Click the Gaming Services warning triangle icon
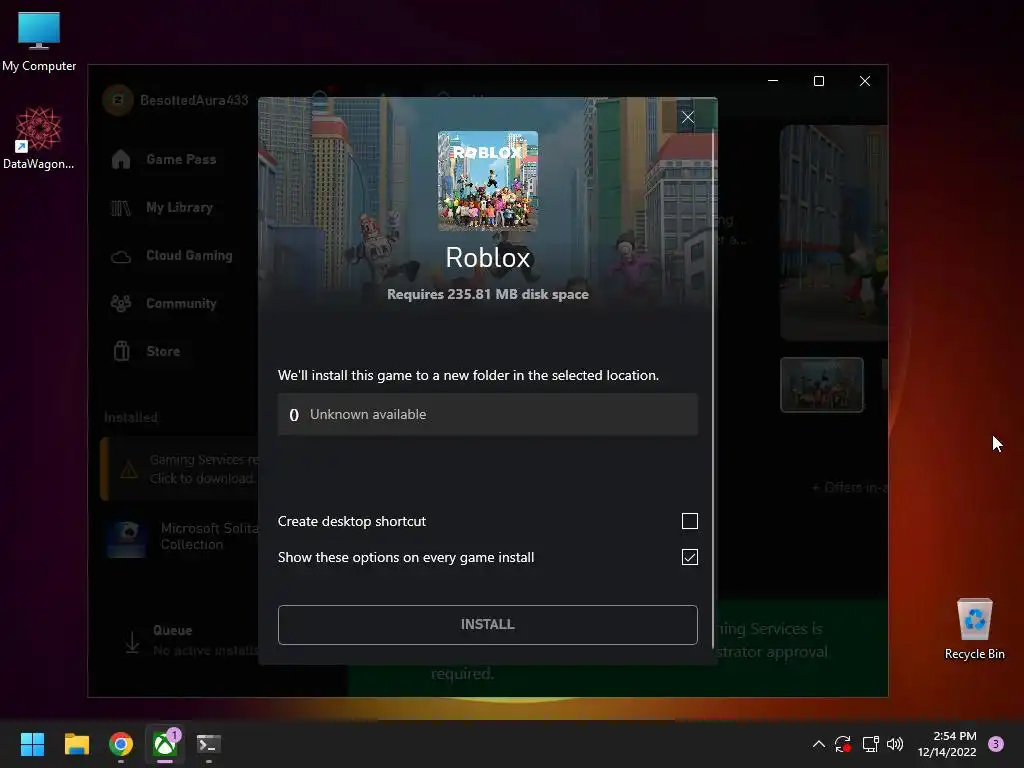Screen dimensions: 1024x768 [x=129, y=470]
